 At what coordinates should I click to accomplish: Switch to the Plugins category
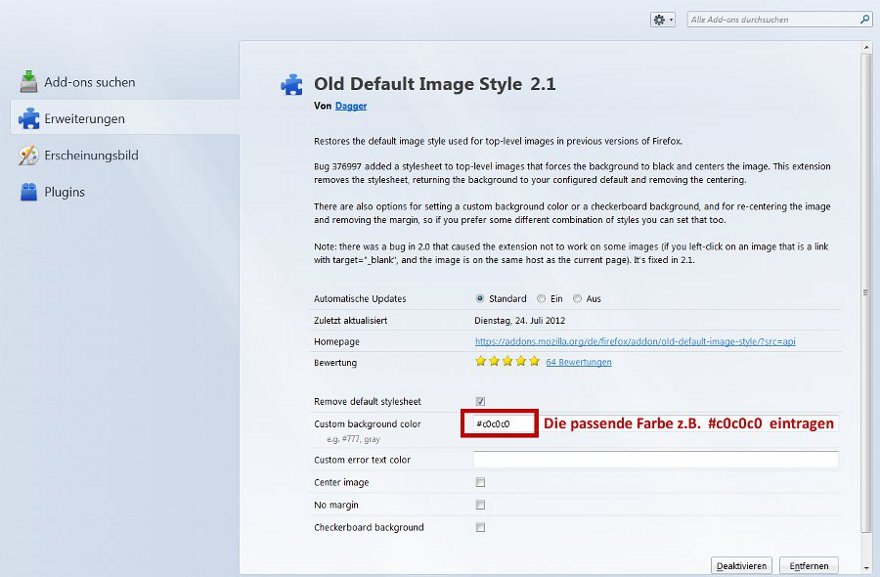click(125, 192)
